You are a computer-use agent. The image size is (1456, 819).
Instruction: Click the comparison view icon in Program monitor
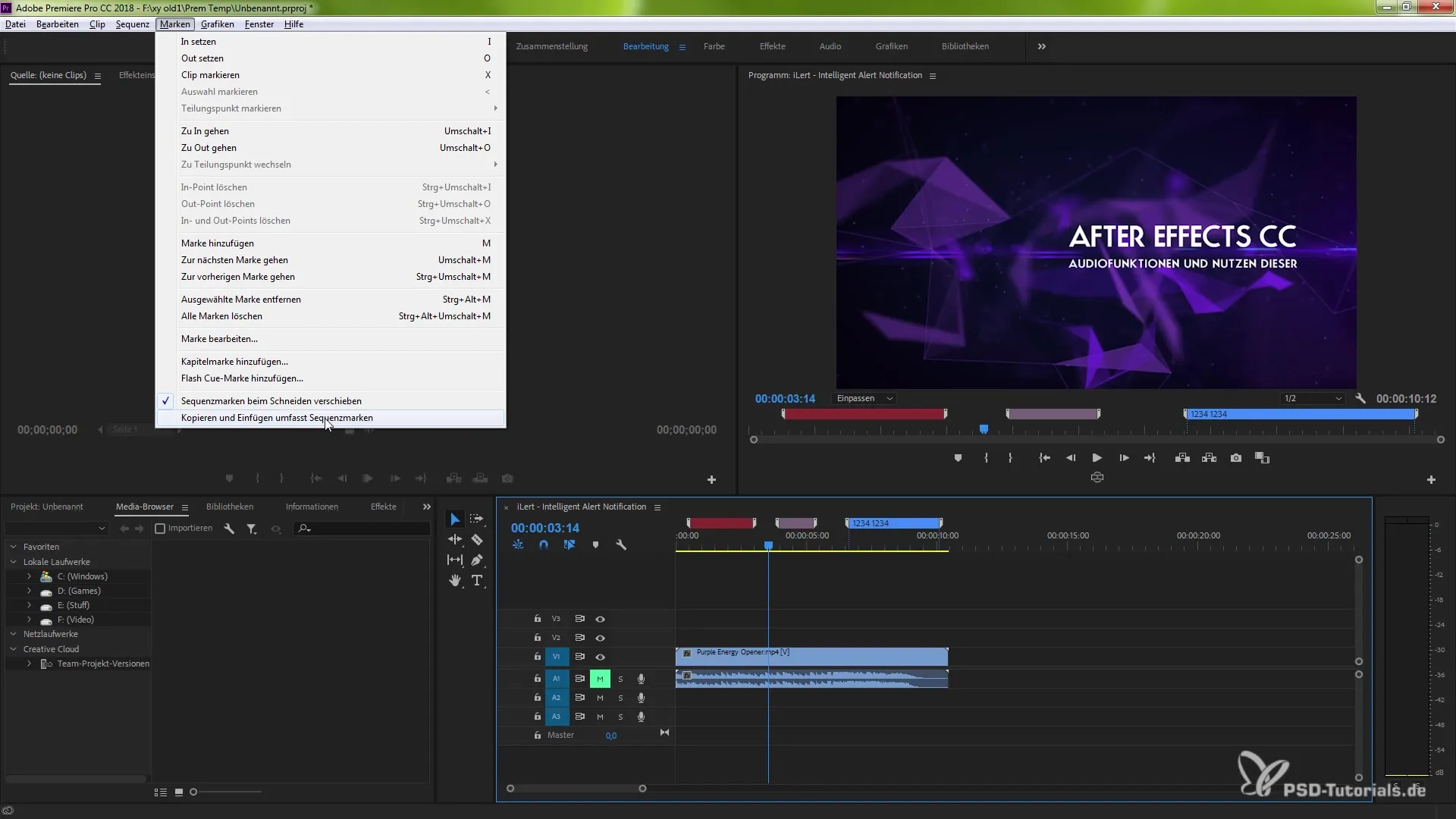point(1263,458)
